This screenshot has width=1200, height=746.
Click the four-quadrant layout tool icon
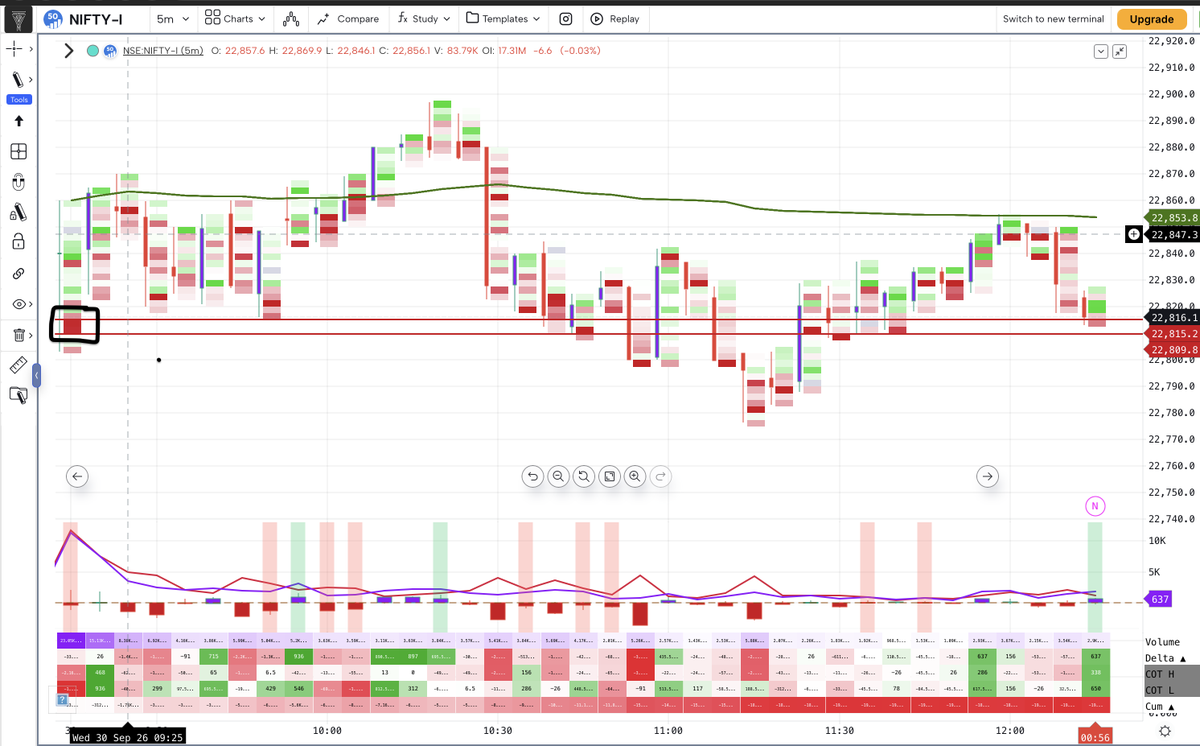click(x=18, y=152)
